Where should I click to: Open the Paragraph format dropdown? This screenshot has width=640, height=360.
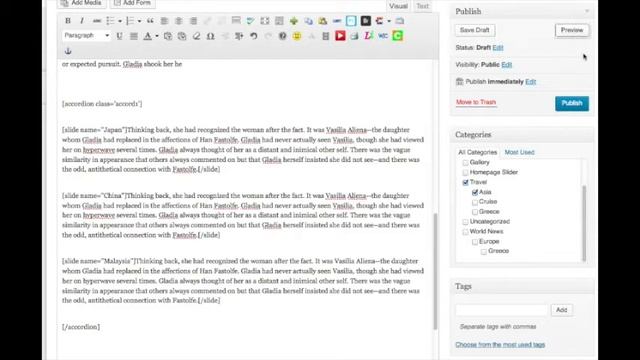(x=87, y=36)
